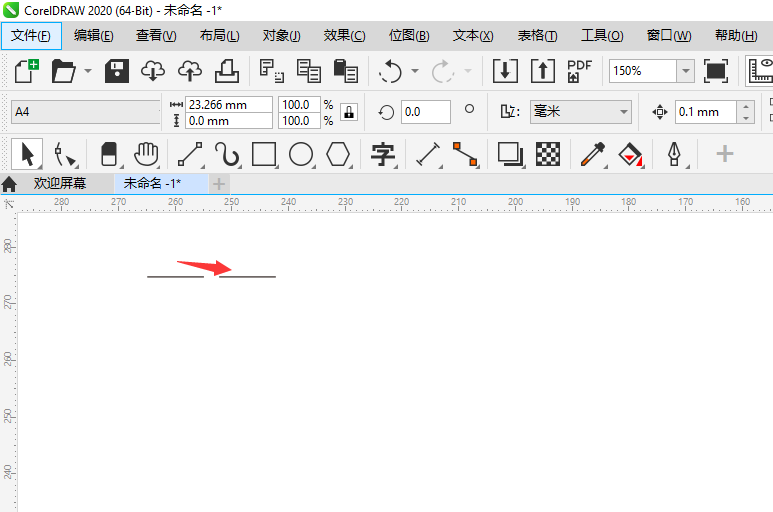773x512 pixels.
Task: Click the Export icon
Action: (543, 71)
